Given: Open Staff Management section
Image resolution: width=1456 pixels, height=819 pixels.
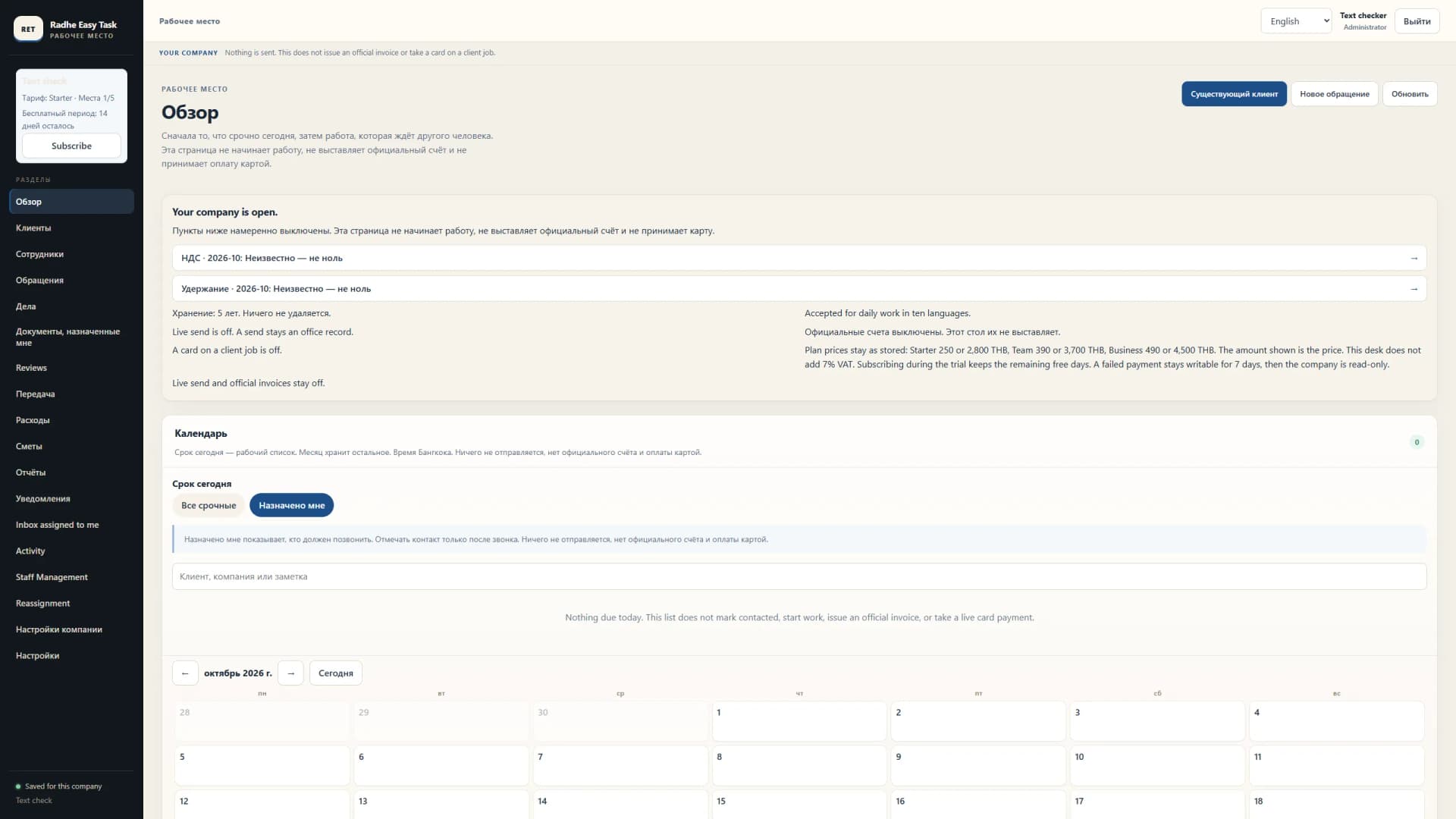Looking at the screenshot, I should pyautogui.click(x=71, y=577).
